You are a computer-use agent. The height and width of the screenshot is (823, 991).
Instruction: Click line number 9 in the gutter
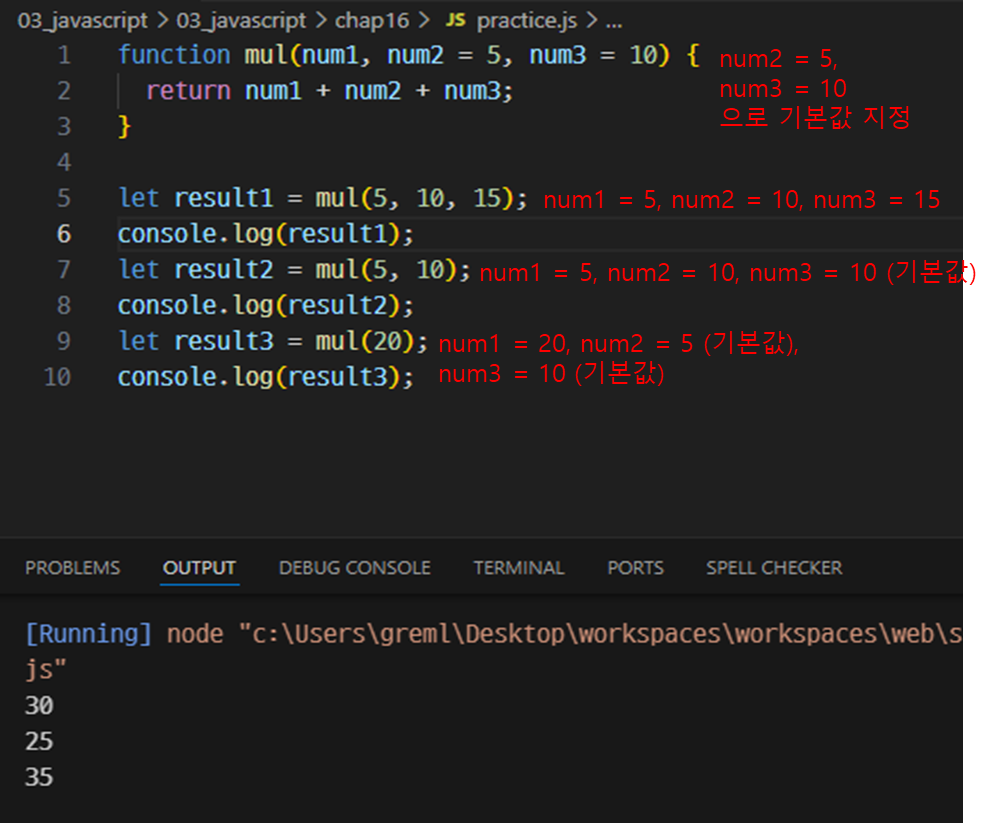coord(64,341)
